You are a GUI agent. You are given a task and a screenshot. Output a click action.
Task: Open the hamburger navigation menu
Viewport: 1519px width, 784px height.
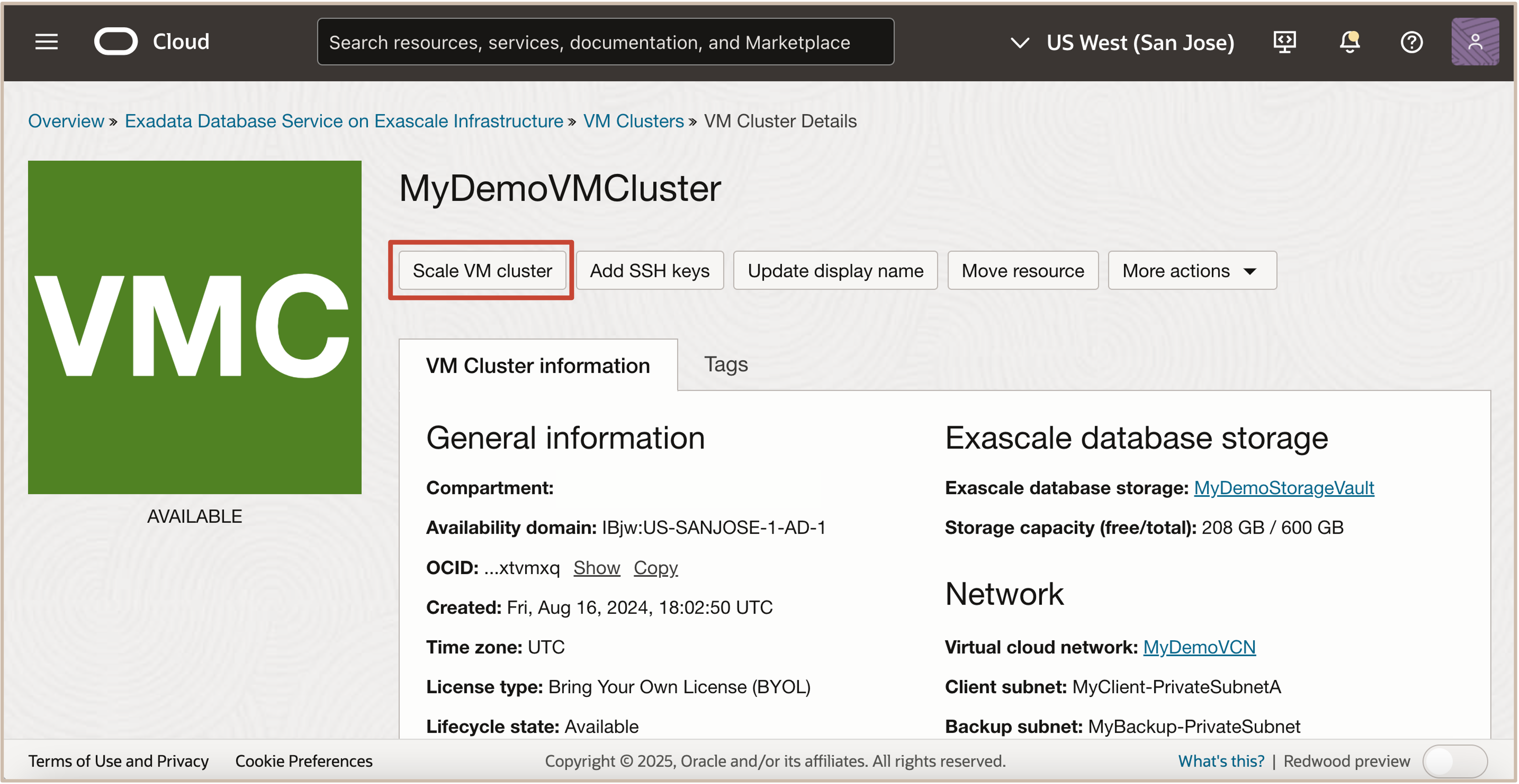coord(46,42)
